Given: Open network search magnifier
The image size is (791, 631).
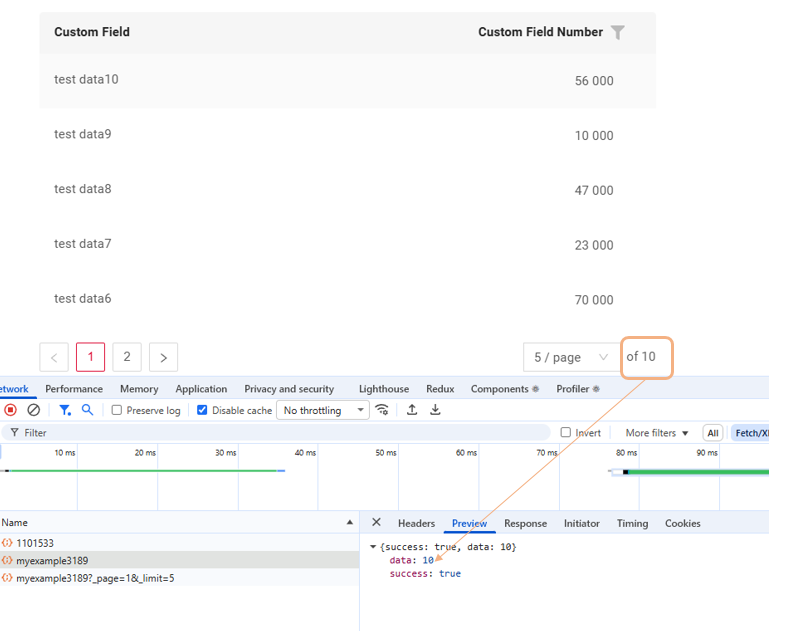Looking at the screenshot, I should point(88,410).
